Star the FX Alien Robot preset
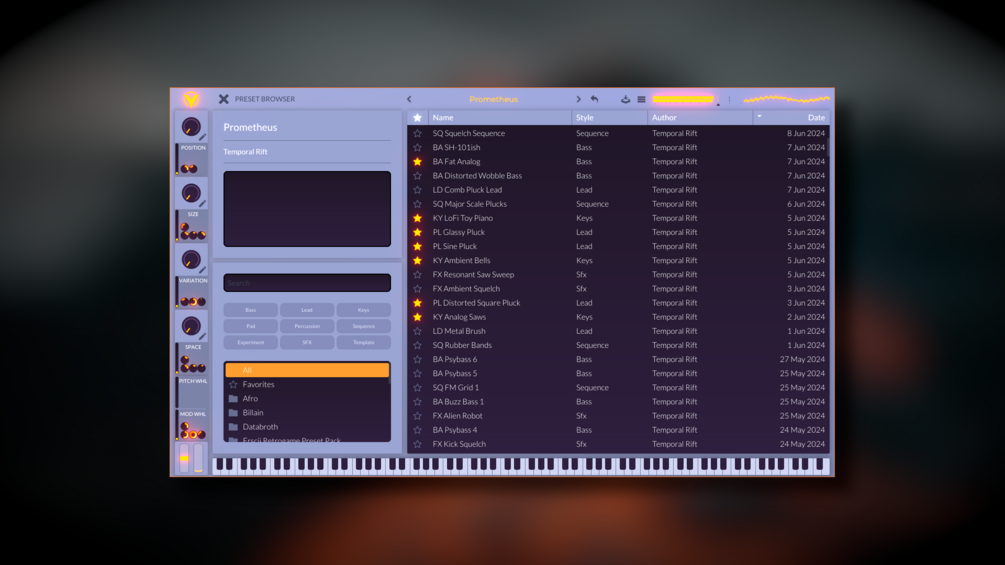This screenshot has width=1005, height=565. click(x=417, y=416)
